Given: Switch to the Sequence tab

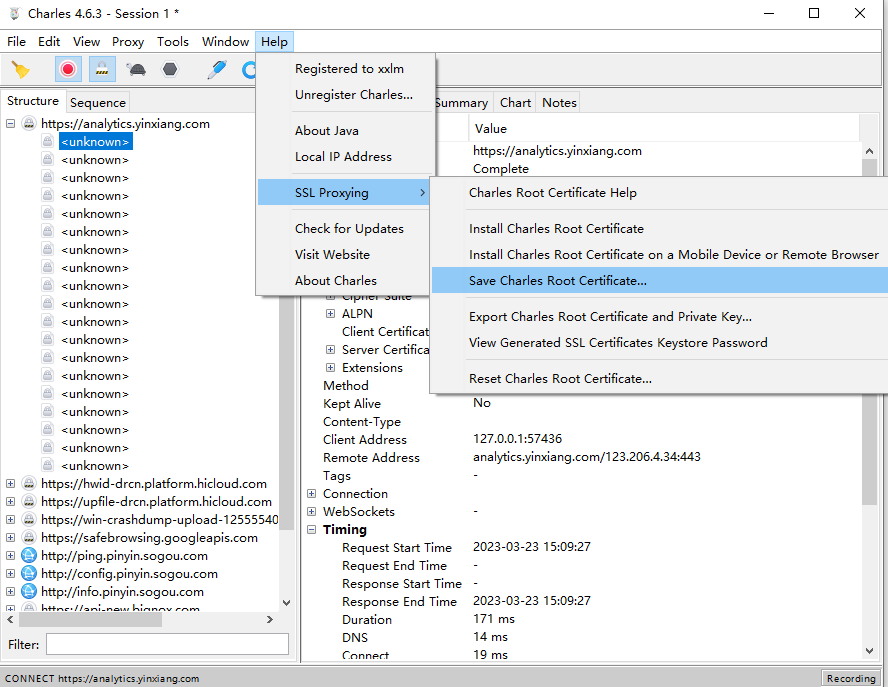Looking at the screenshot, I should click(97, 103).
